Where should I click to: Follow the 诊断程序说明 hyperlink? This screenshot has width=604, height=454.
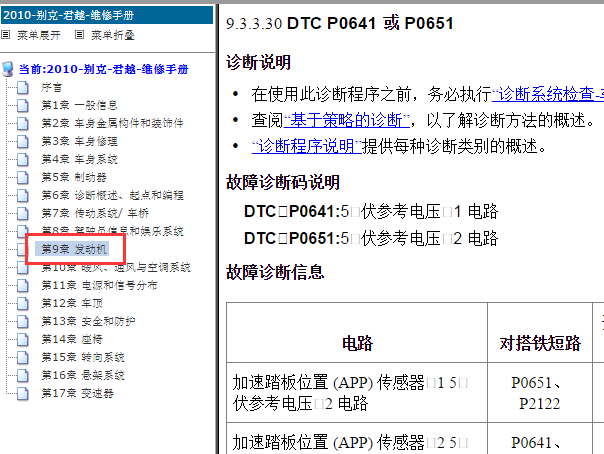coord(307,146)
